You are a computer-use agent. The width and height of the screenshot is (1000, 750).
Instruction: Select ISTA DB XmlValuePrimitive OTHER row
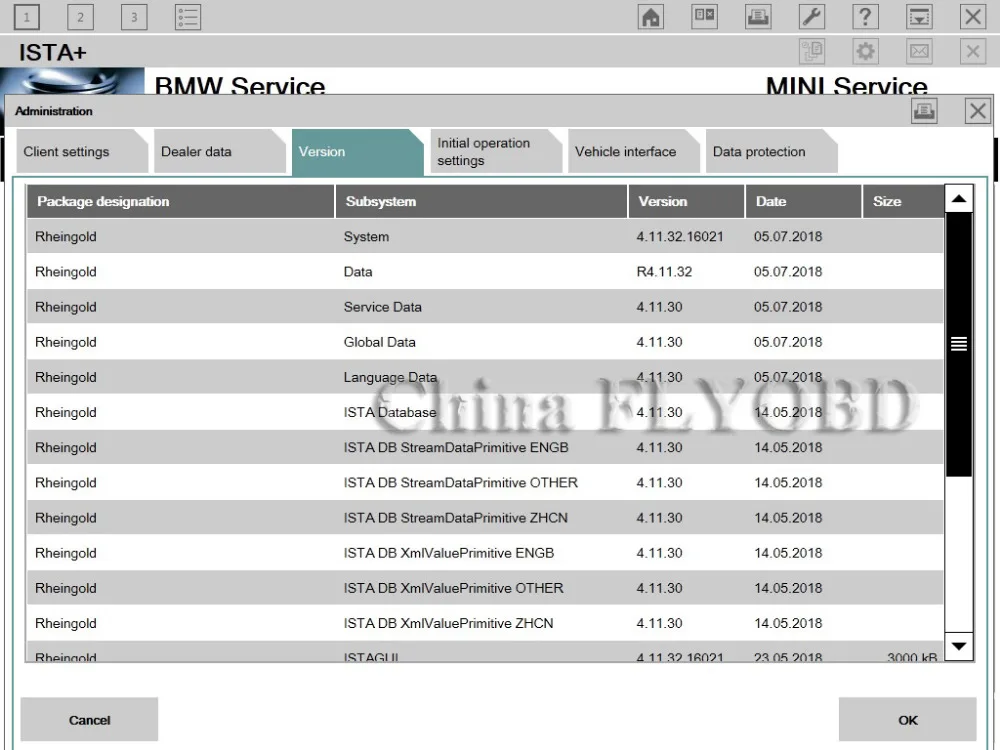click(485, 588)
